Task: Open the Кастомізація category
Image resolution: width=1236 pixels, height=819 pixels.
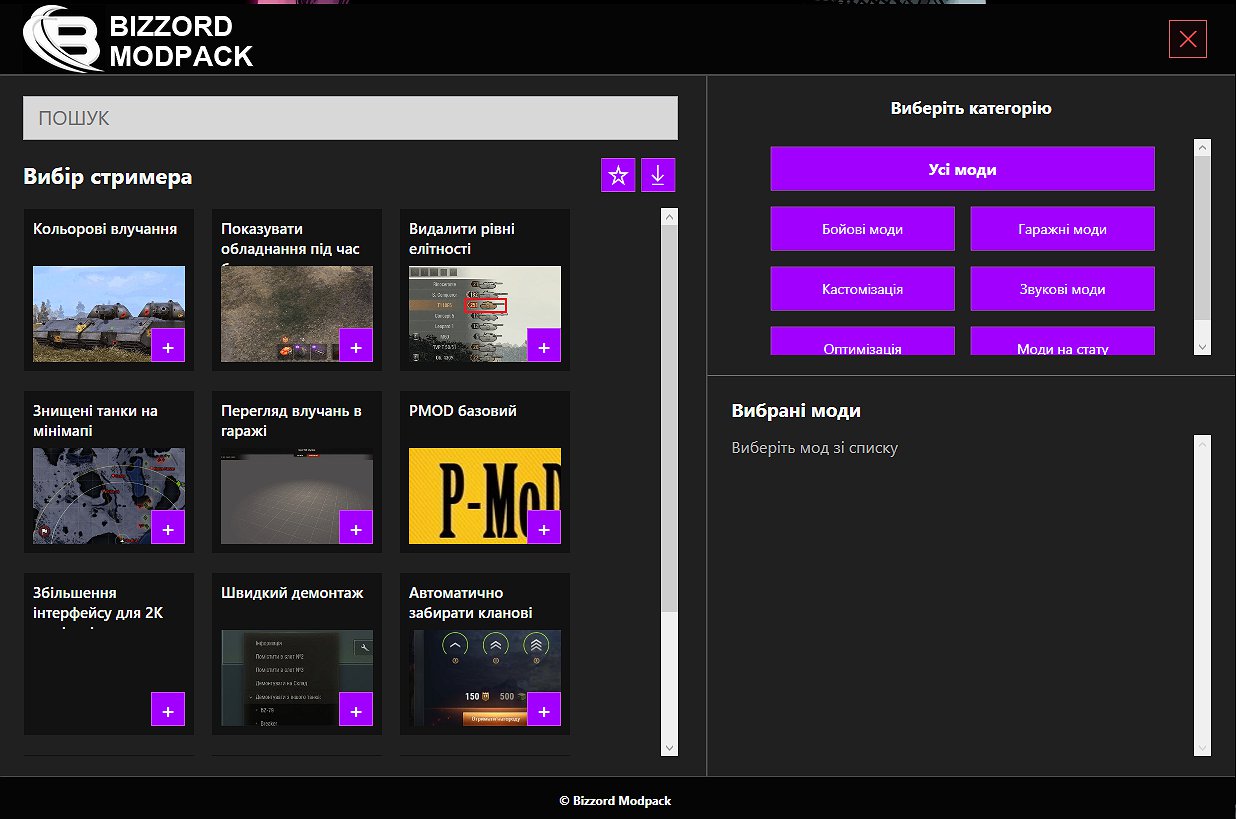Action: [862, 289]
